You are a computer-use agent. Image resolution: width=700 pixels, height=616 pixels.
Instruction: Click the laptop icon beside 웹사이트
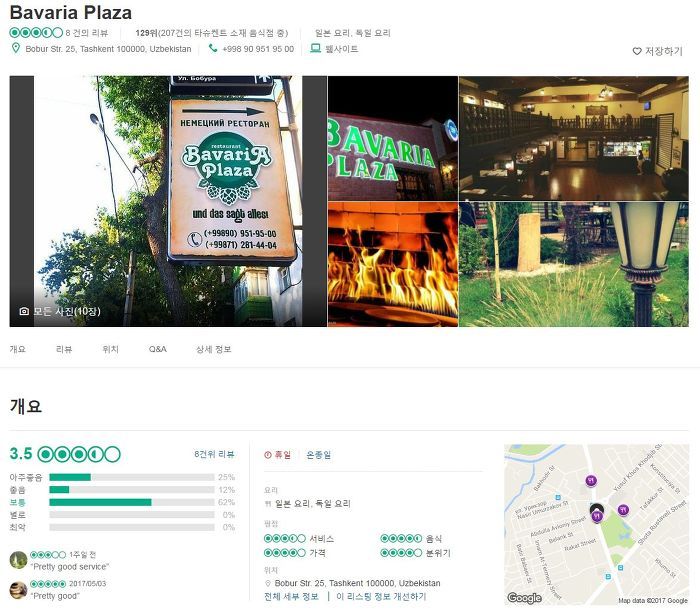(x=316, y=48)
